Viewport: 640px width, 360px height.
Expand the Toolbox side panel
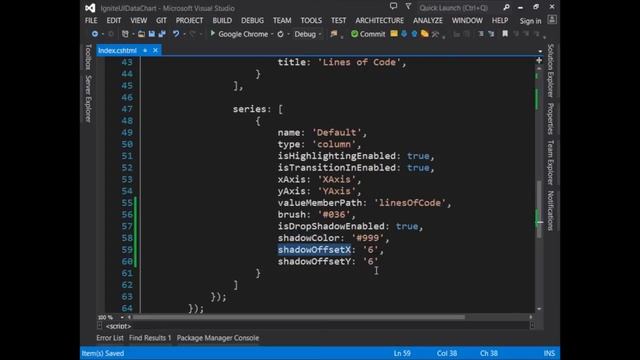[x=88, y=57]
